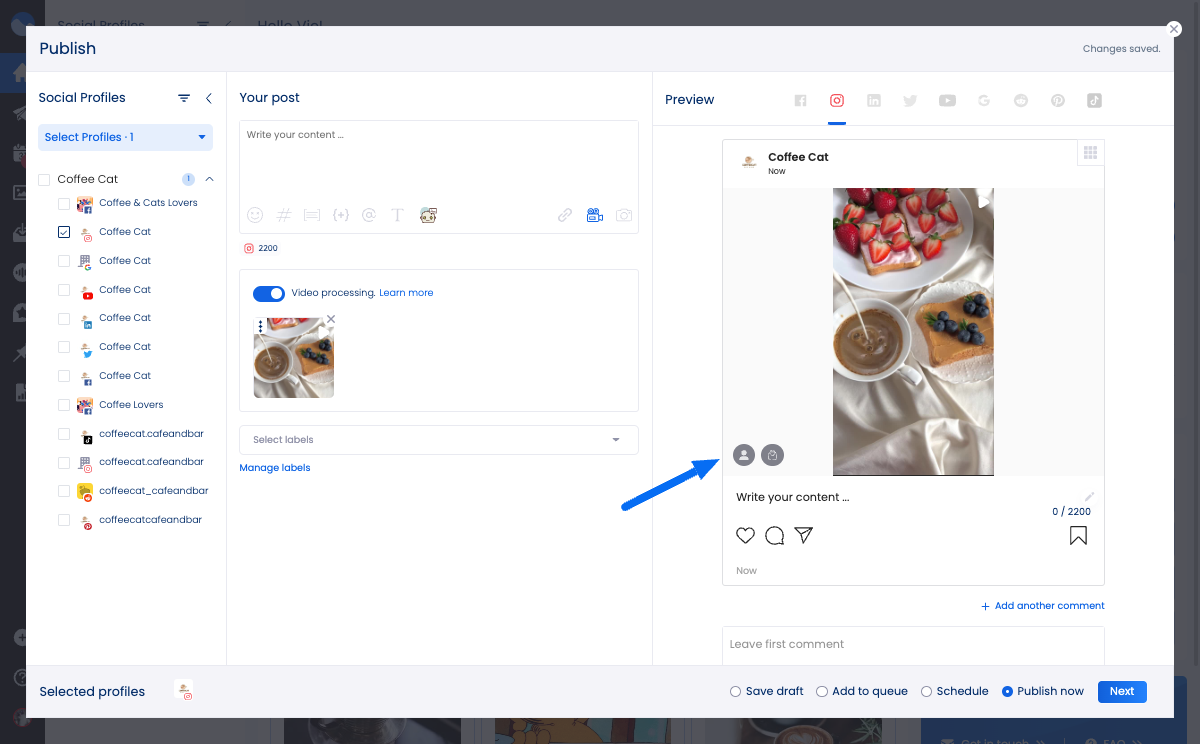1200x744 pixels.
Task: Uncheck the Instagram Coffee Cat profile
Action: pos(64,232)
